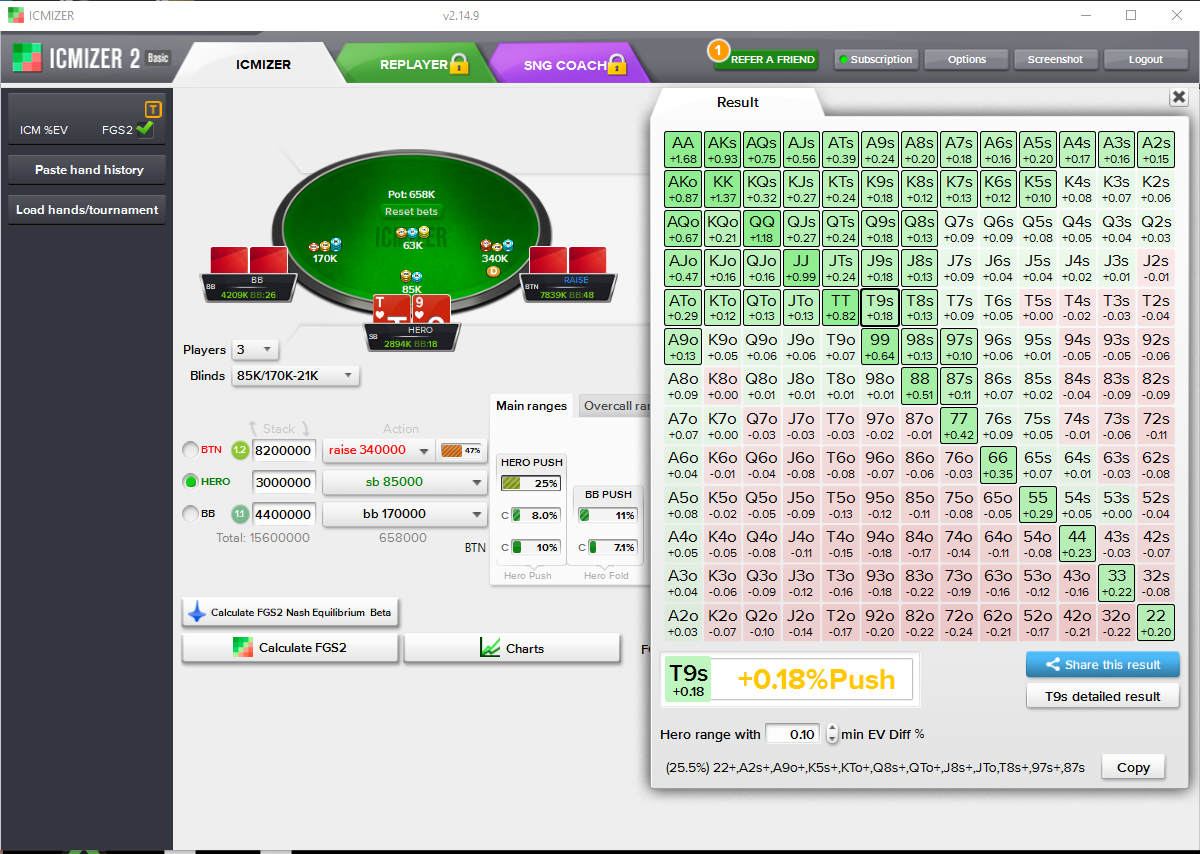Click the Calculate FGS2 button
Image resolution: width=1200 pixels, height=854 pixels.
pos(290,648)
